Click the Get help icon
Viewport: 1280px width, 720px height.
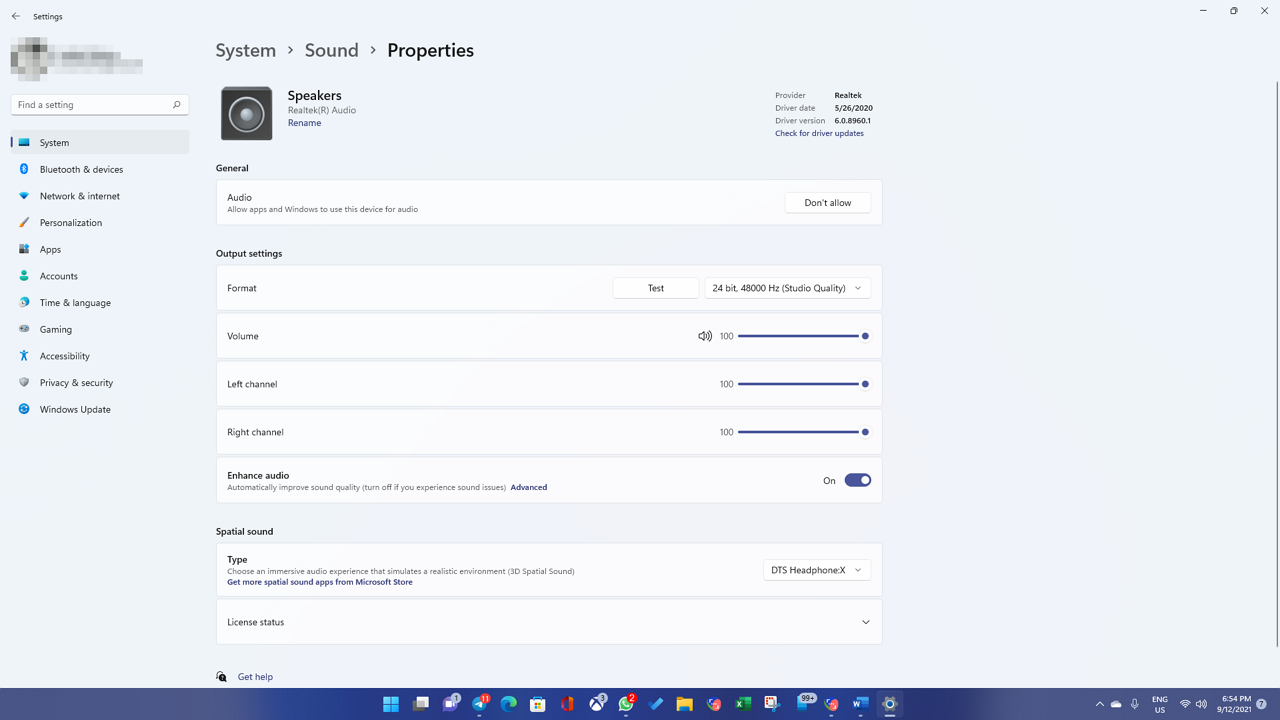pos(222,677)
